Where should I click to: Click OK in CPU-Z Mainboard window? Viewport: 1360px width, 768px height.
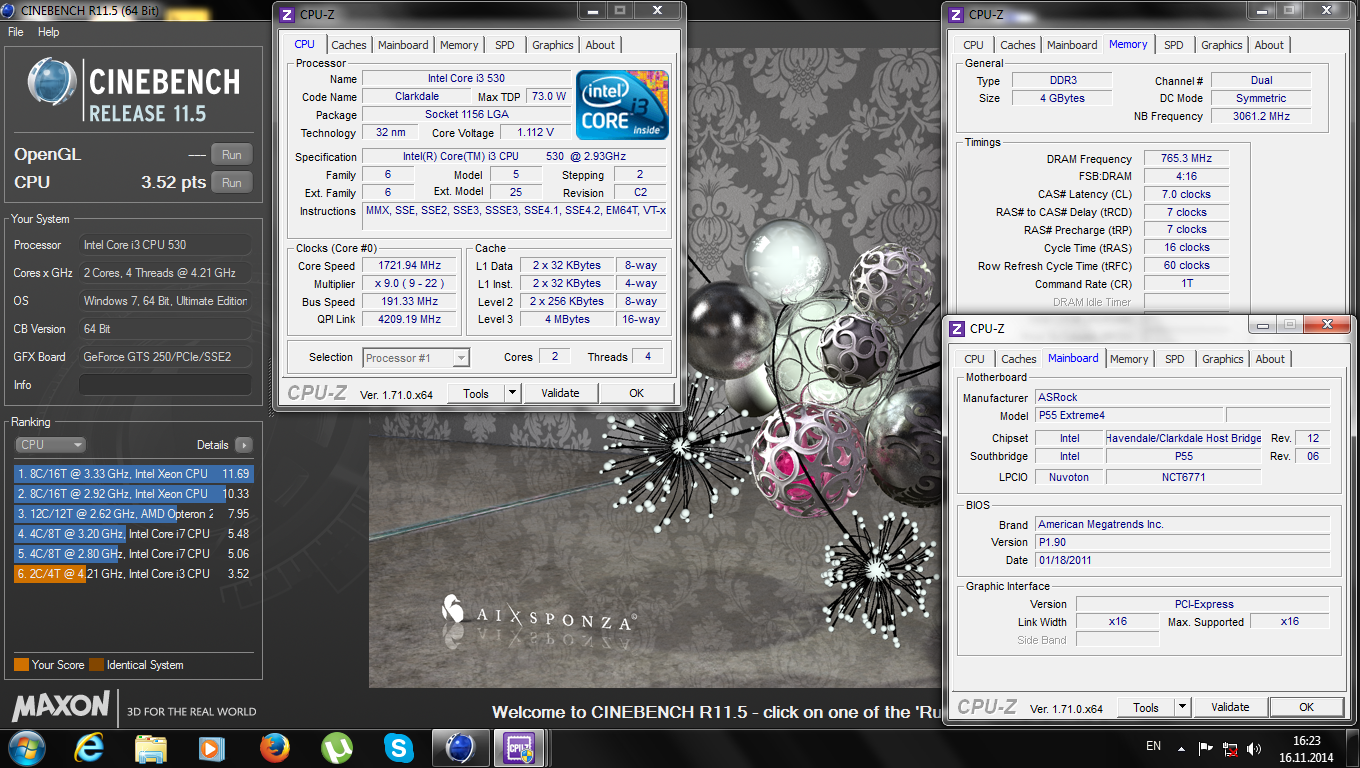(1307, 707)
